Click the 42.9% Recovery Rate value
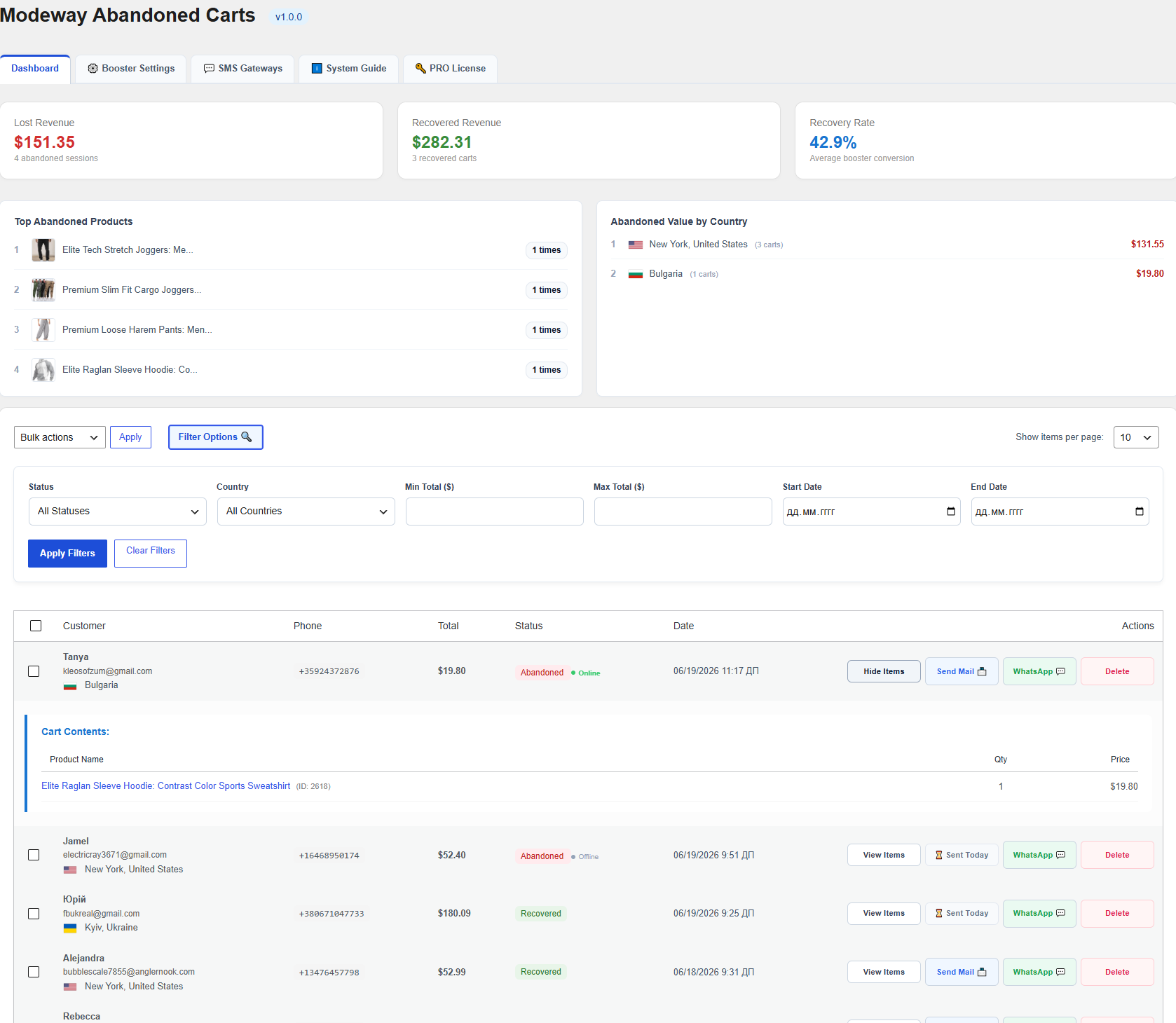 coord(833,142)
